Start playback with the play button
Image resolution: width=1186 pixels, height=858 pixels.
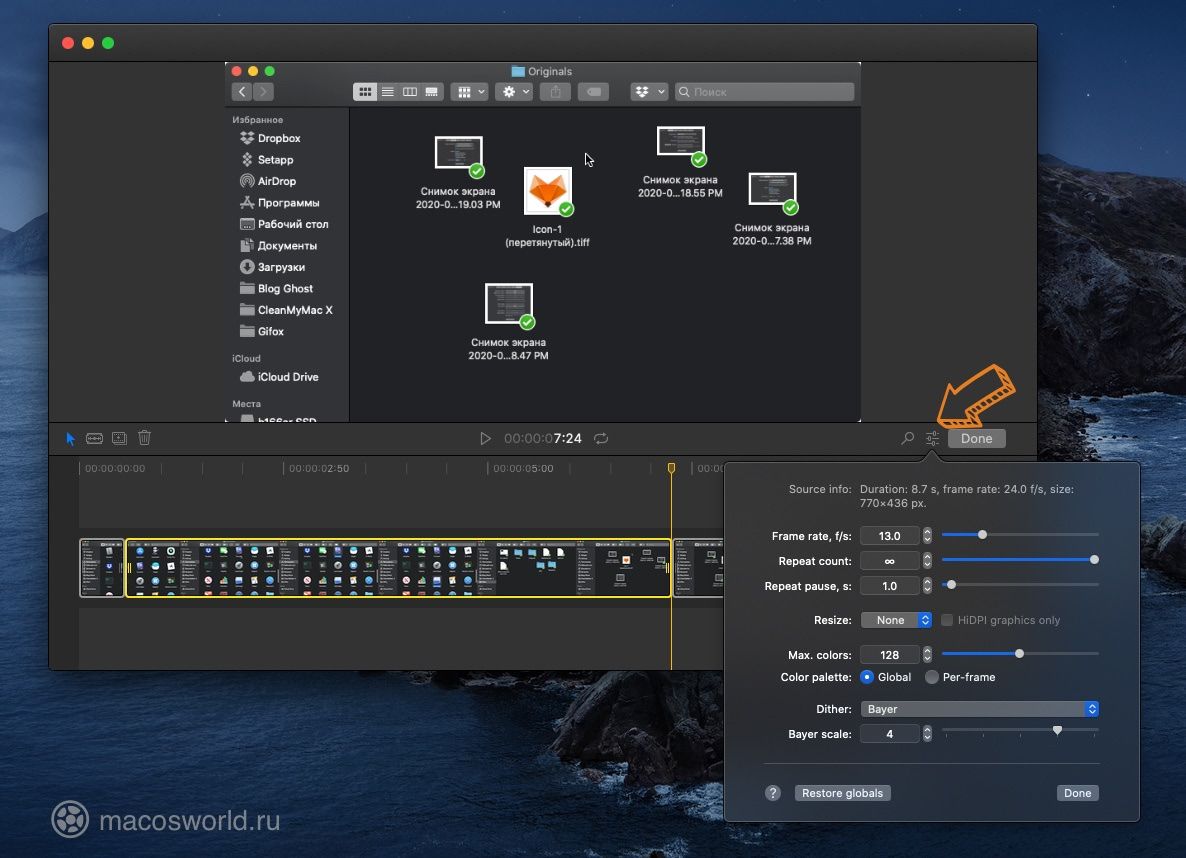point(486,438)
